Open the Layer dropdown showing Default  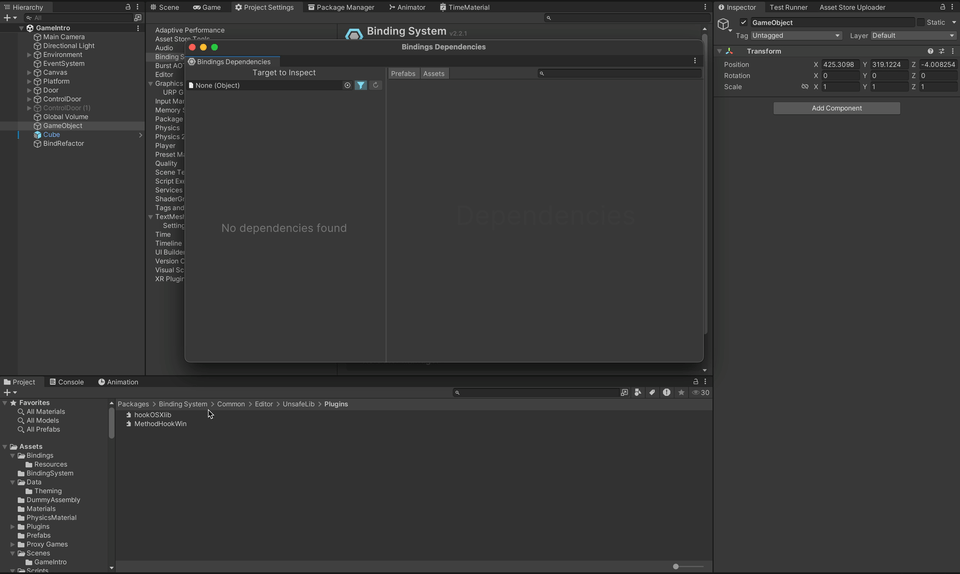pyautogui.click(x=912, y=35)
